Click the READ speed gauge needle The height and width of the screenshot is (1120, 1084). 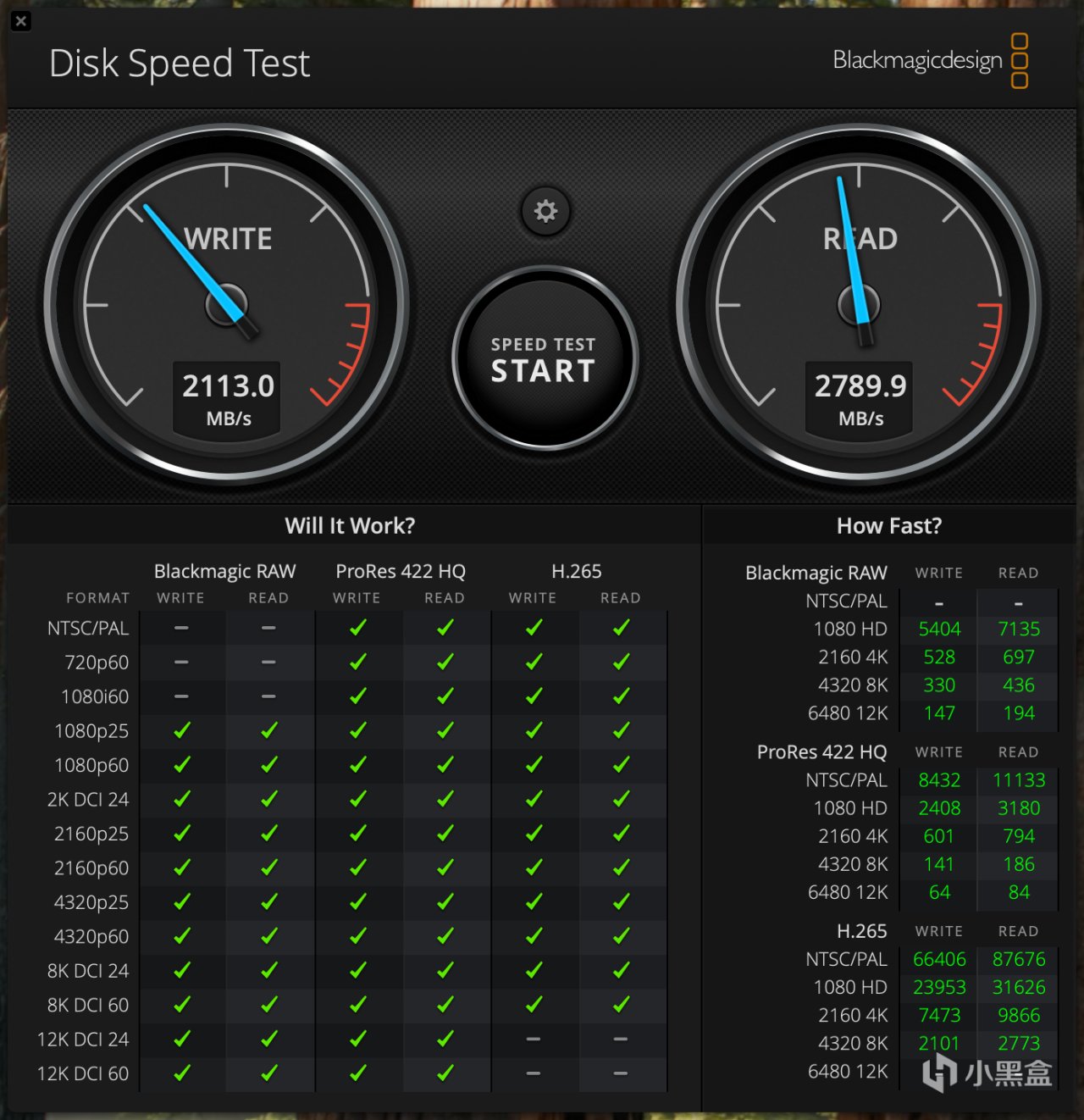point(854,260)
